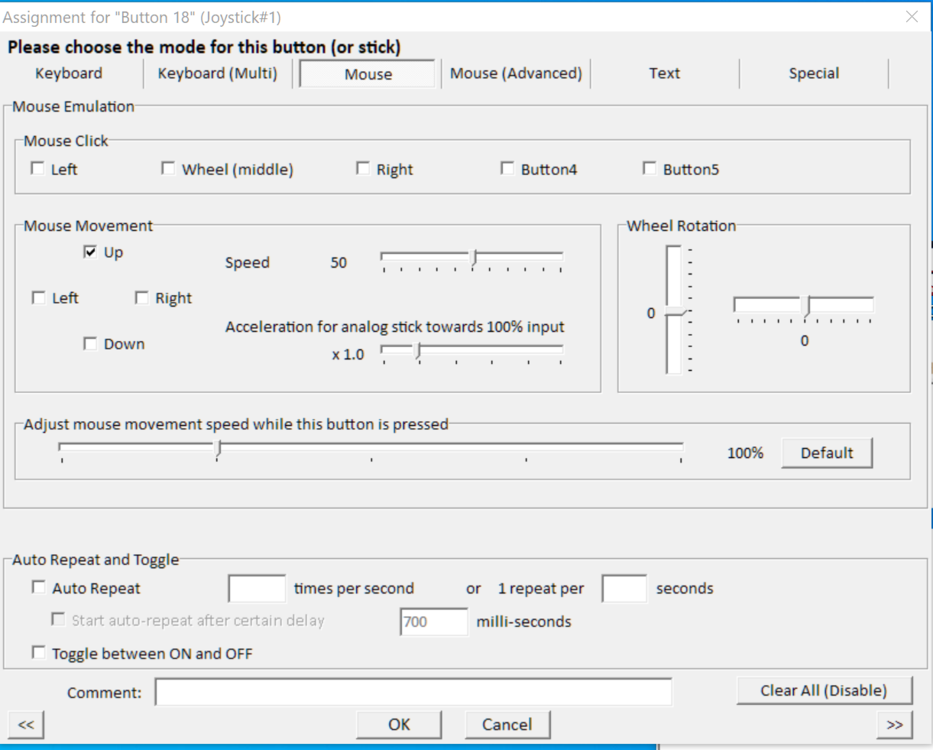Click the times per second field
The height and width of the screenshot is (750, 933).
(x=257, y=588)
